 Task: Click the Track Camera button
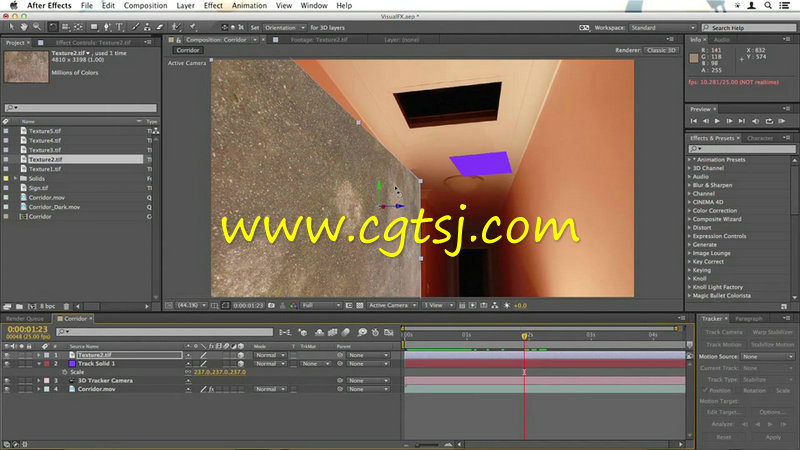(x=723, y=332)
